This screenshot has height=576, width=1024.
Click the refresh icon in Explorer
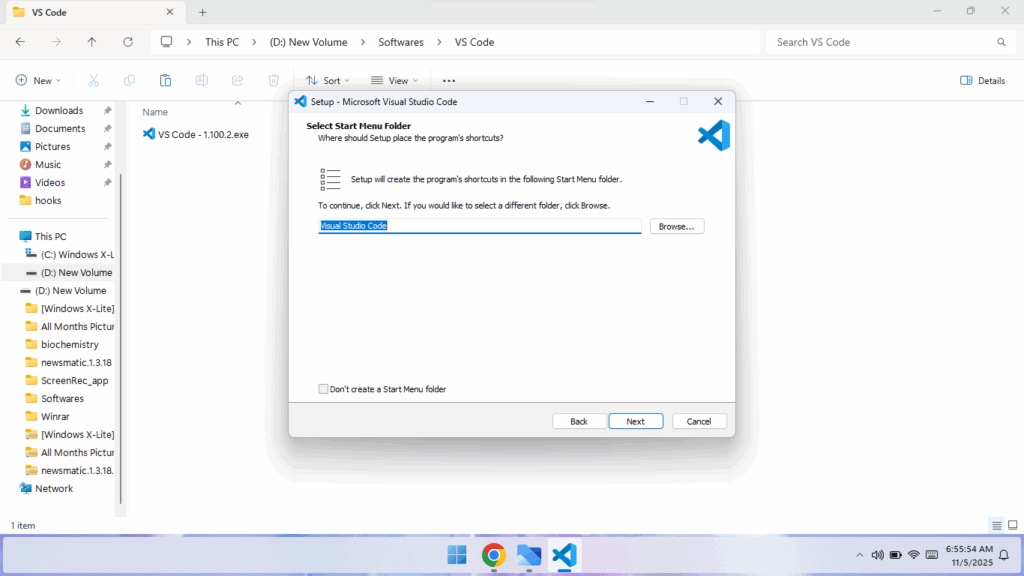(128, 42)
